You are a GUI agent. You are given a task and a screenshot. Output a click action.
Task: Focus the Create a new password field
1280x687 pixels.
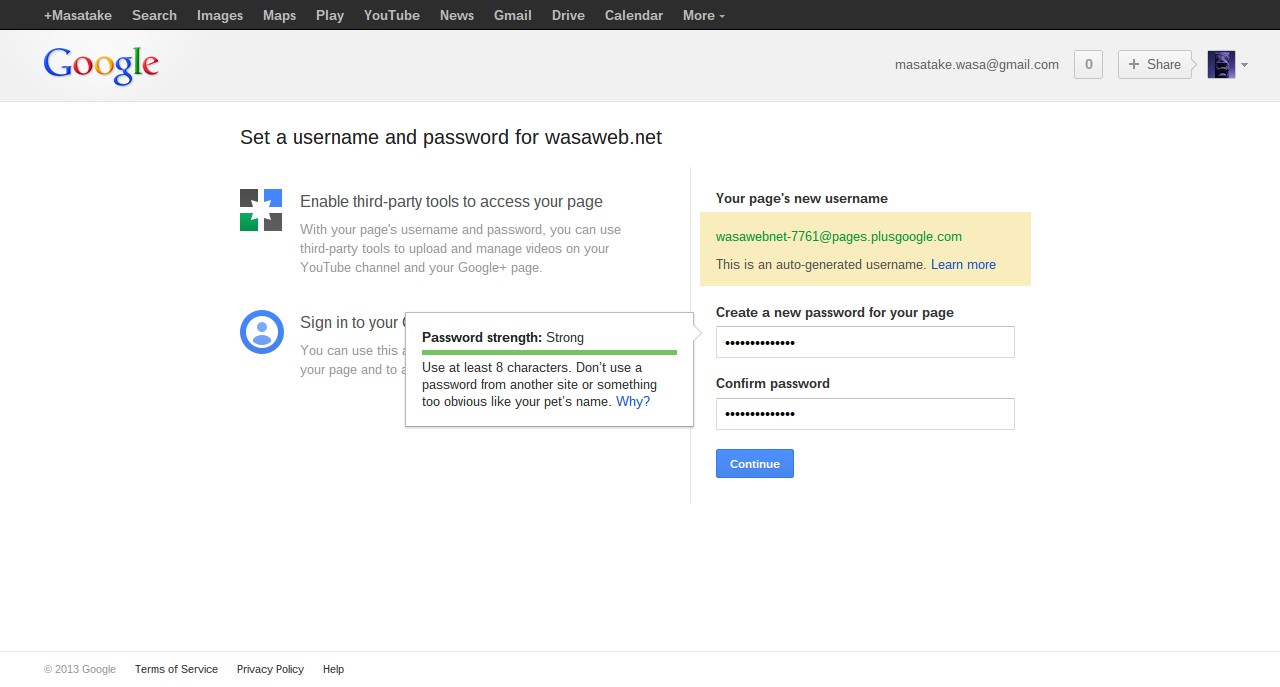[865, 342]
